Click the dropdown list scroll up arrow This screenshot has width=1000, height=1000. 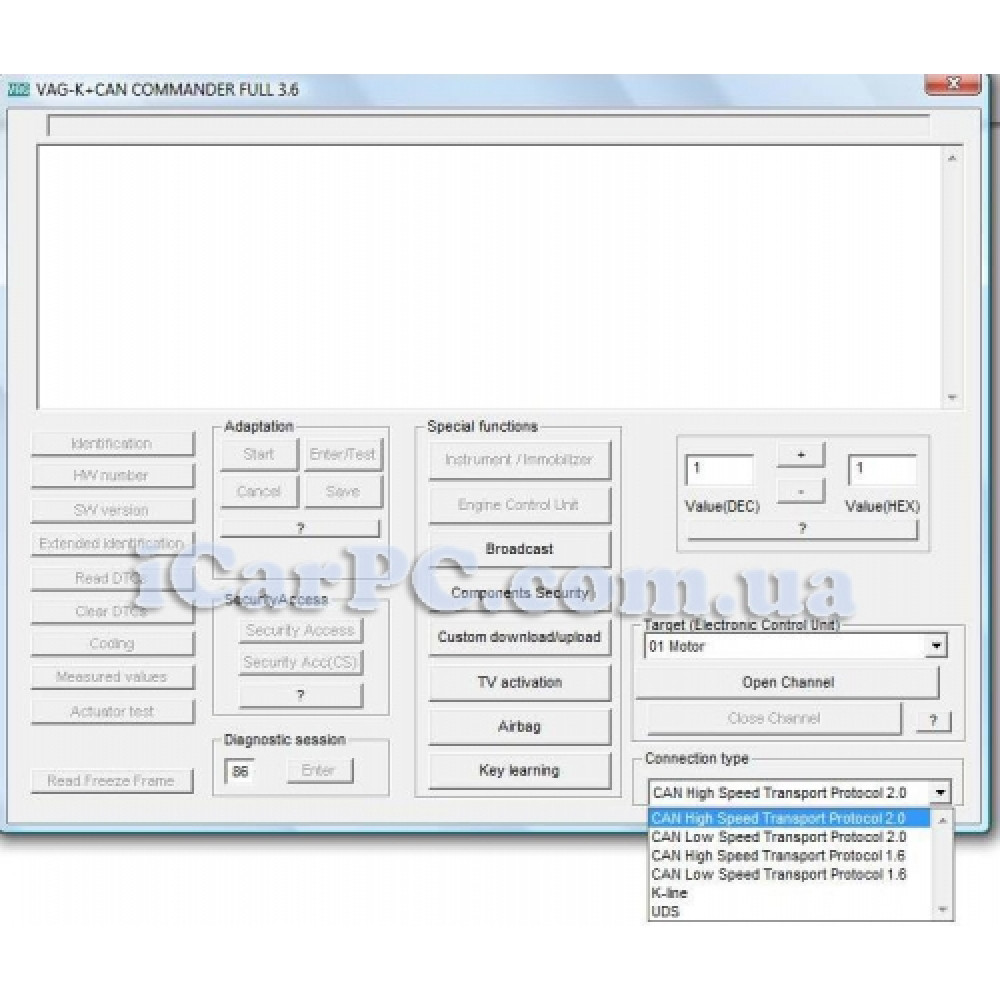click(943, 820)
